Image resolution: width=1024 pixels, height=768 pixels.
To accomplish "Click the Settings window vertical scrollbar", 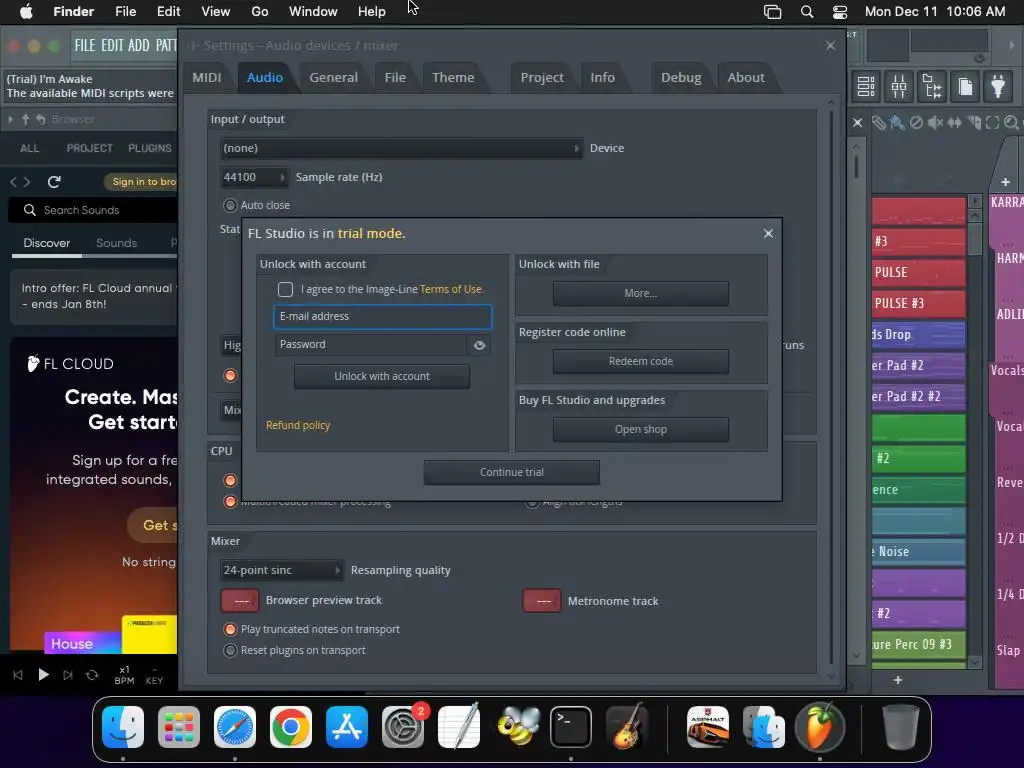I will (x=831, y=387).
